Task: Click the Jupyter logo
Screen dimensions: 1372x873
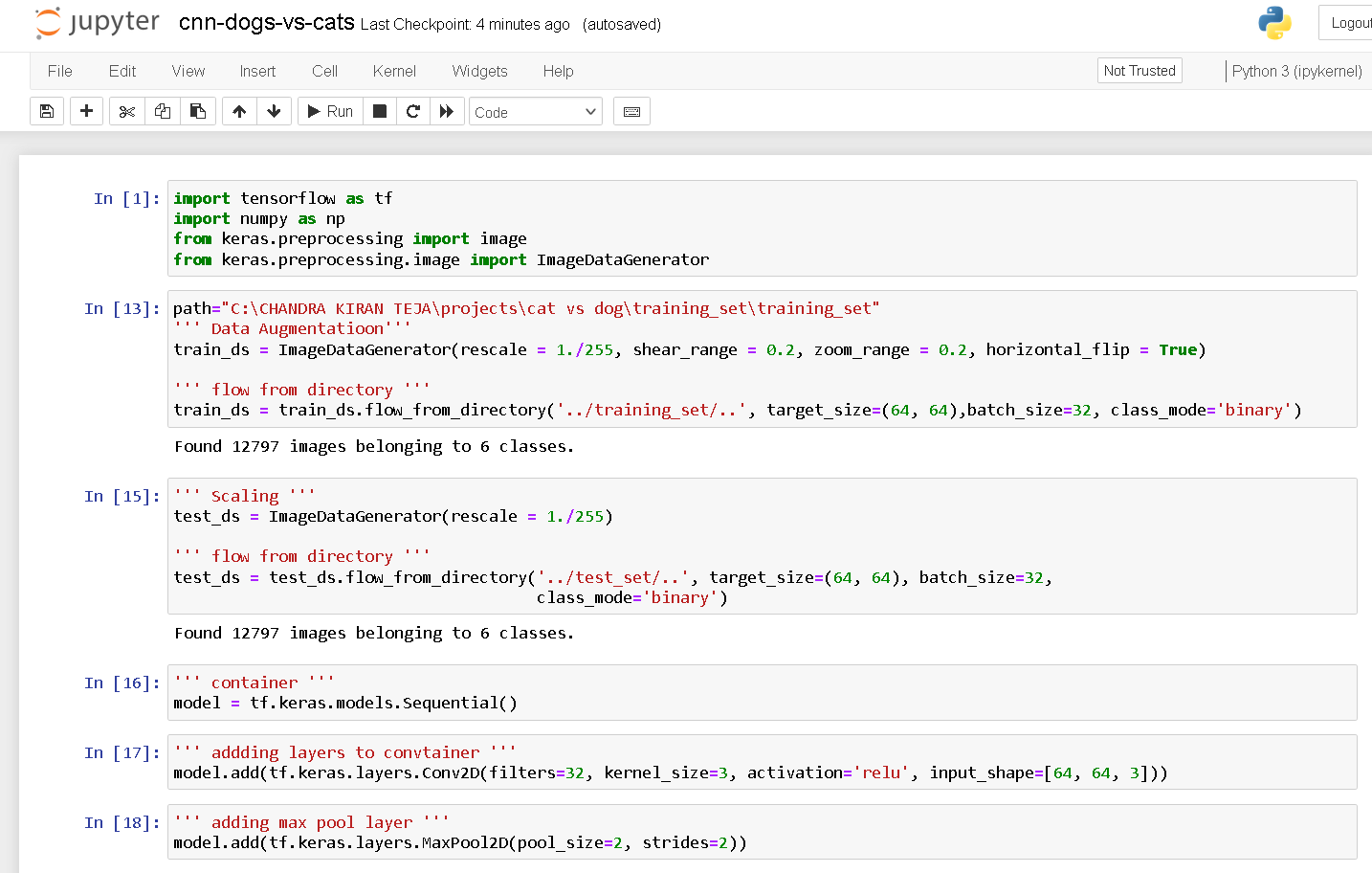Action: 97,23
